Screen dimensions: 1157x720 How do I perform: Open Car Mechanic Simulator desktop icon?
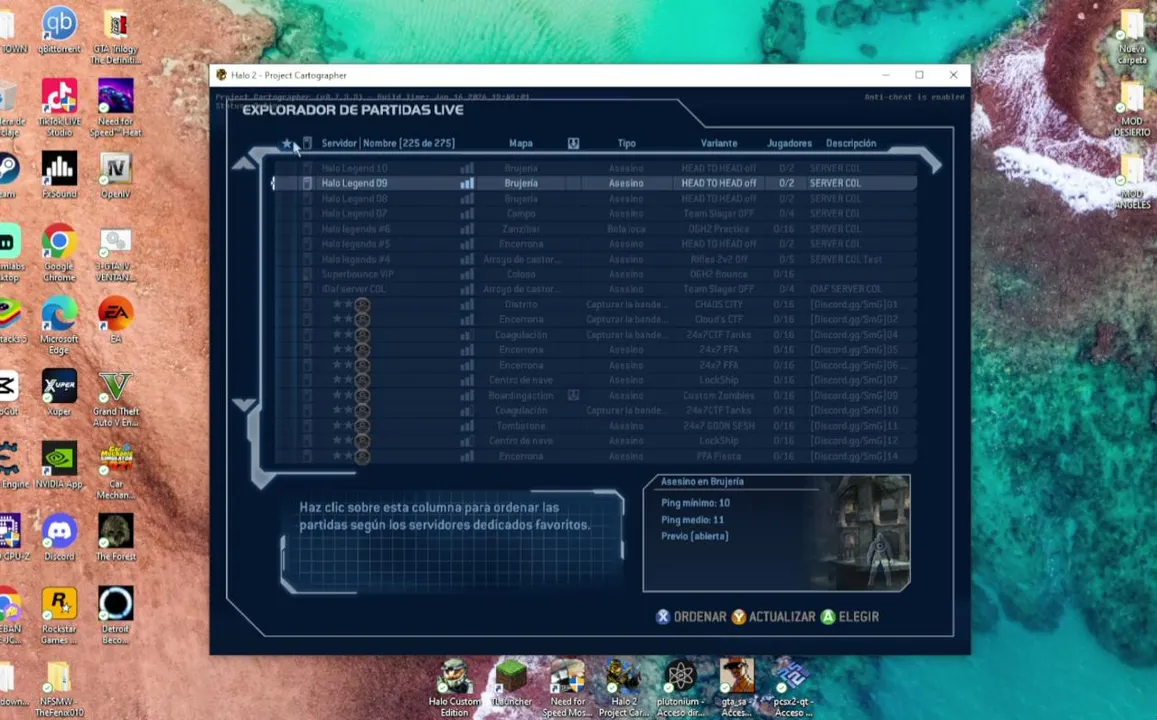click(x=116, y=471)
